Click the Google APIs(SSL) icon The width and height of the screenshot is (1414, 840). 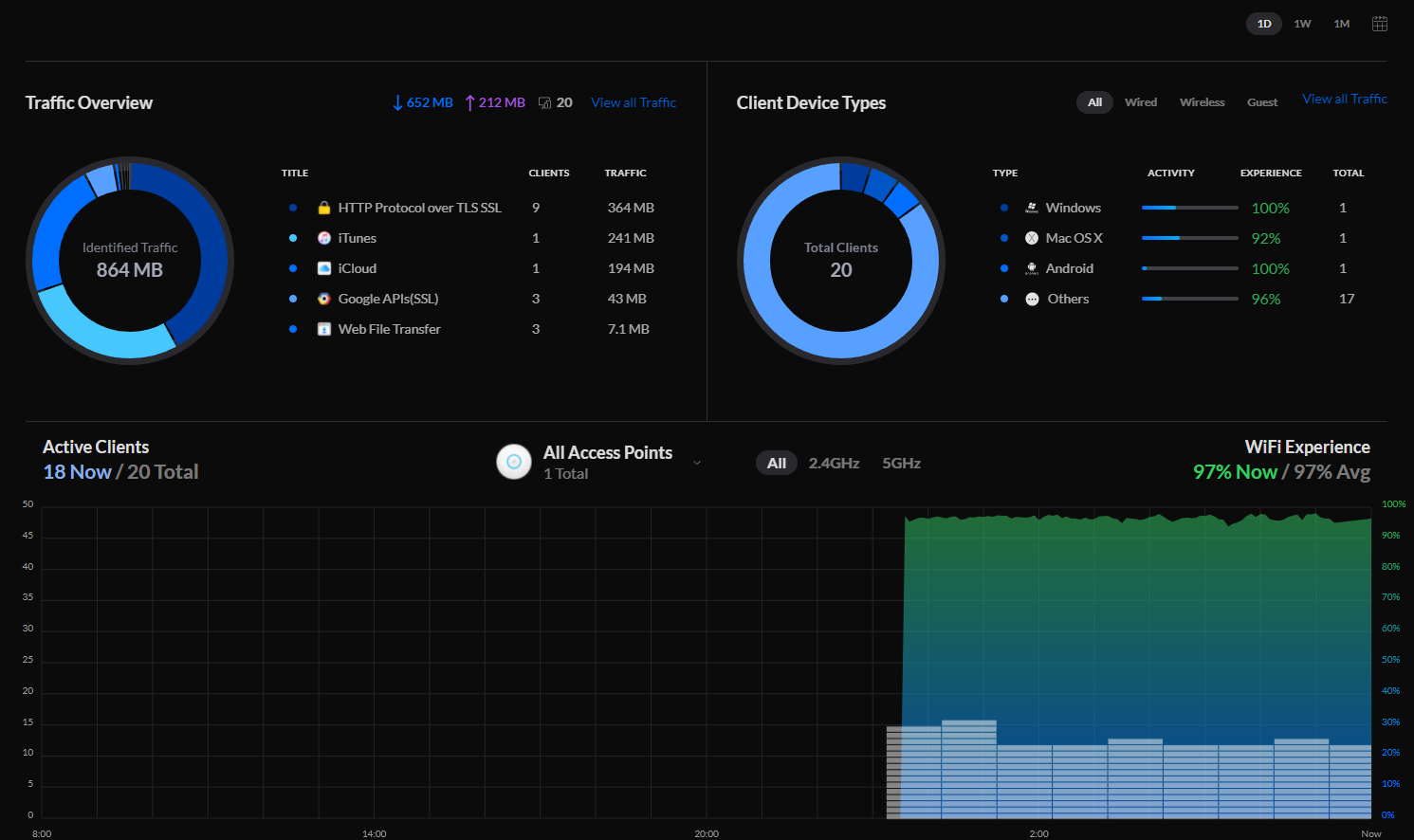[x=324, y=299]
